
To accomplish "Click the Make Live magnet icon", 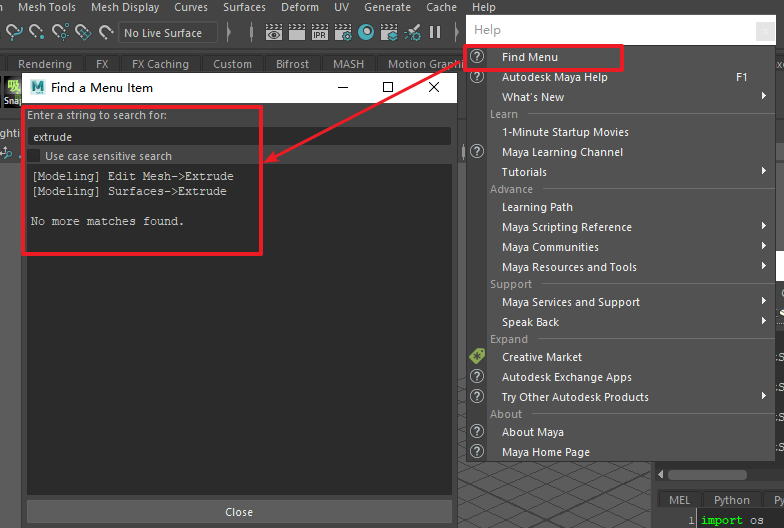I will [x=106, y=32].
